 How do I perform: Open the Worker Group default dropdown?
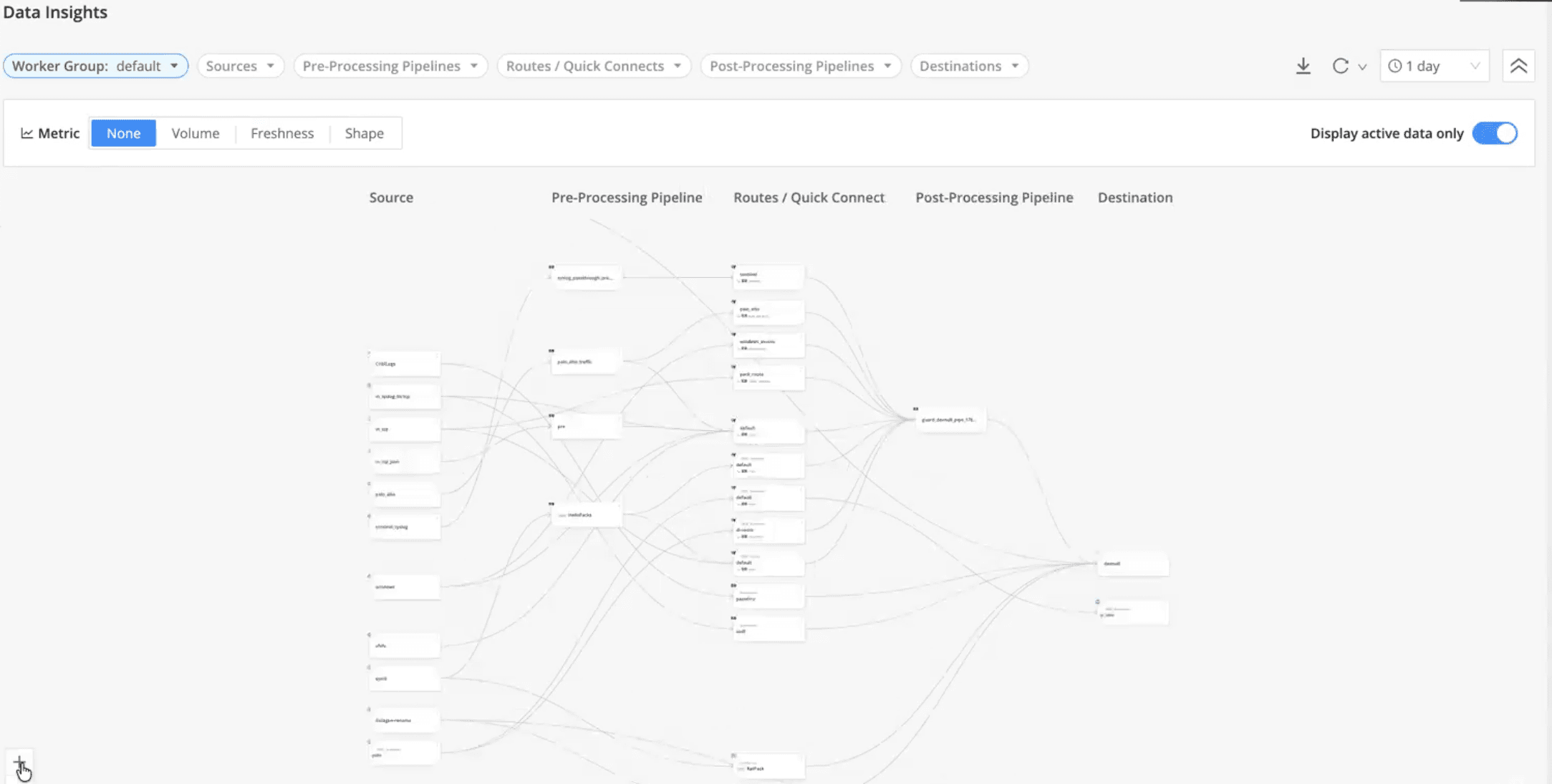95,65
